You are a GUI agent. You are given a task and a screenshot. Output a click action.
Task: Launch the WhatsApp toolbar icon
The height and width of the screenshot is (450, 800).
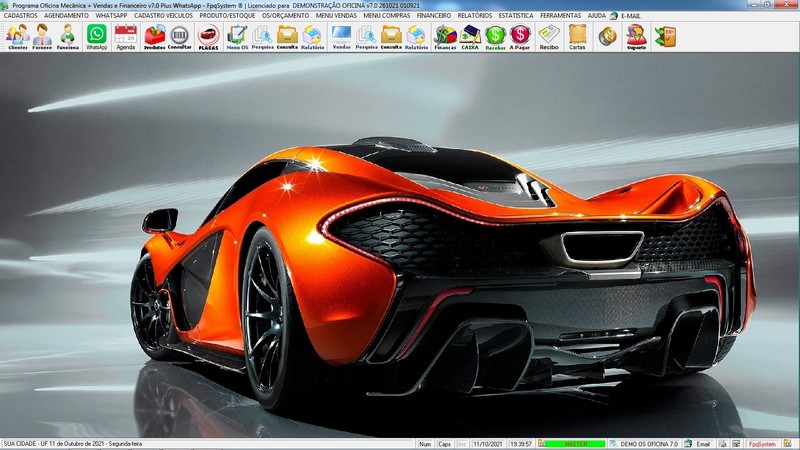click(x=96, y=37)
